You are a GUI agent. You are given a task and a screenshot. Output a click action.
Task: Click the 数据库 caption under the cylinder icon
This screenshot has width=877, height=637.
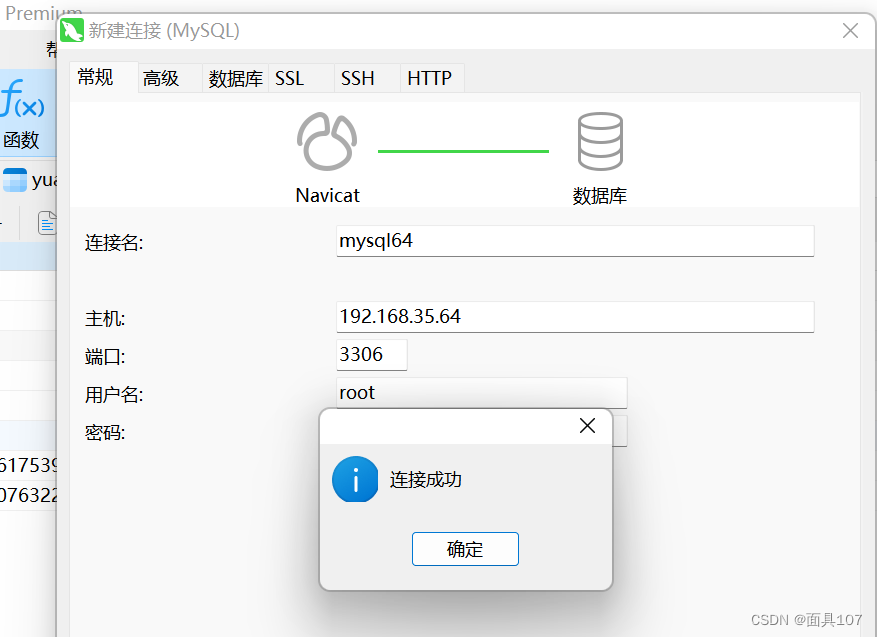point(600,196)
